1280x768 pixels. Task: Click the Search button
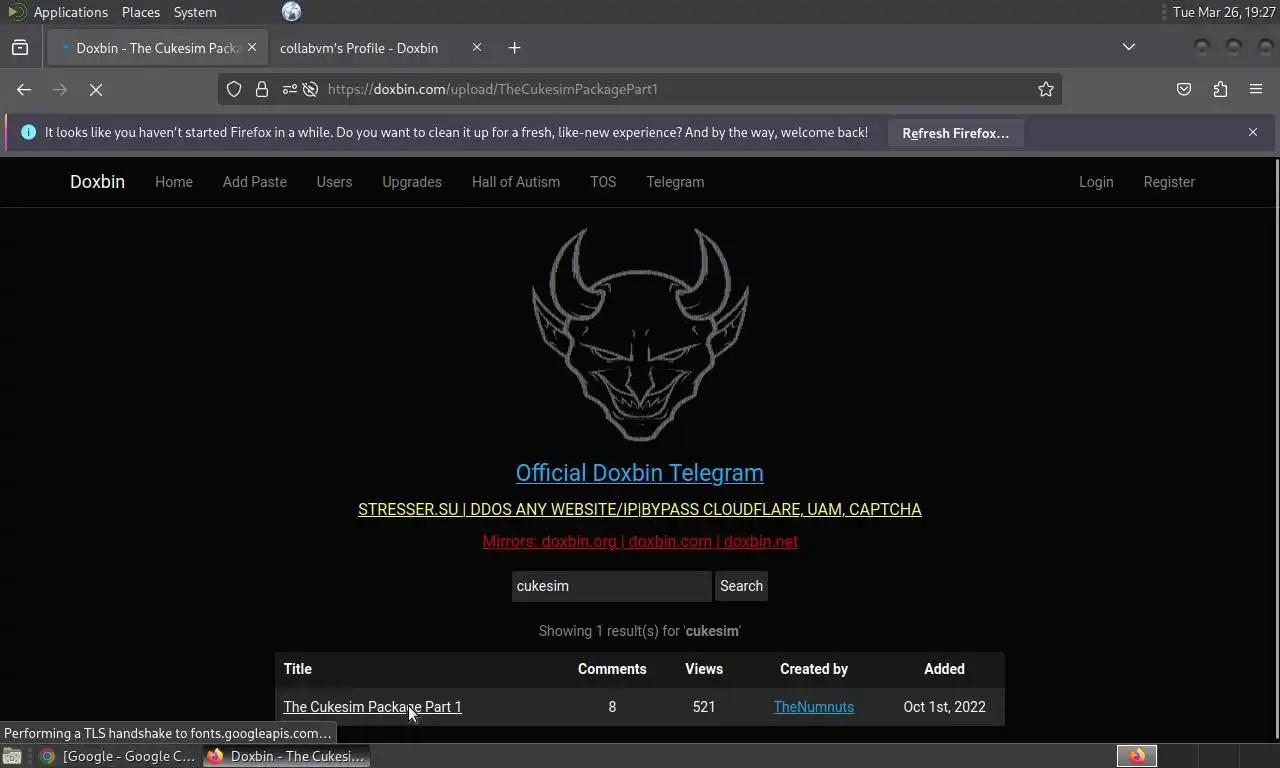pos(741,586)
